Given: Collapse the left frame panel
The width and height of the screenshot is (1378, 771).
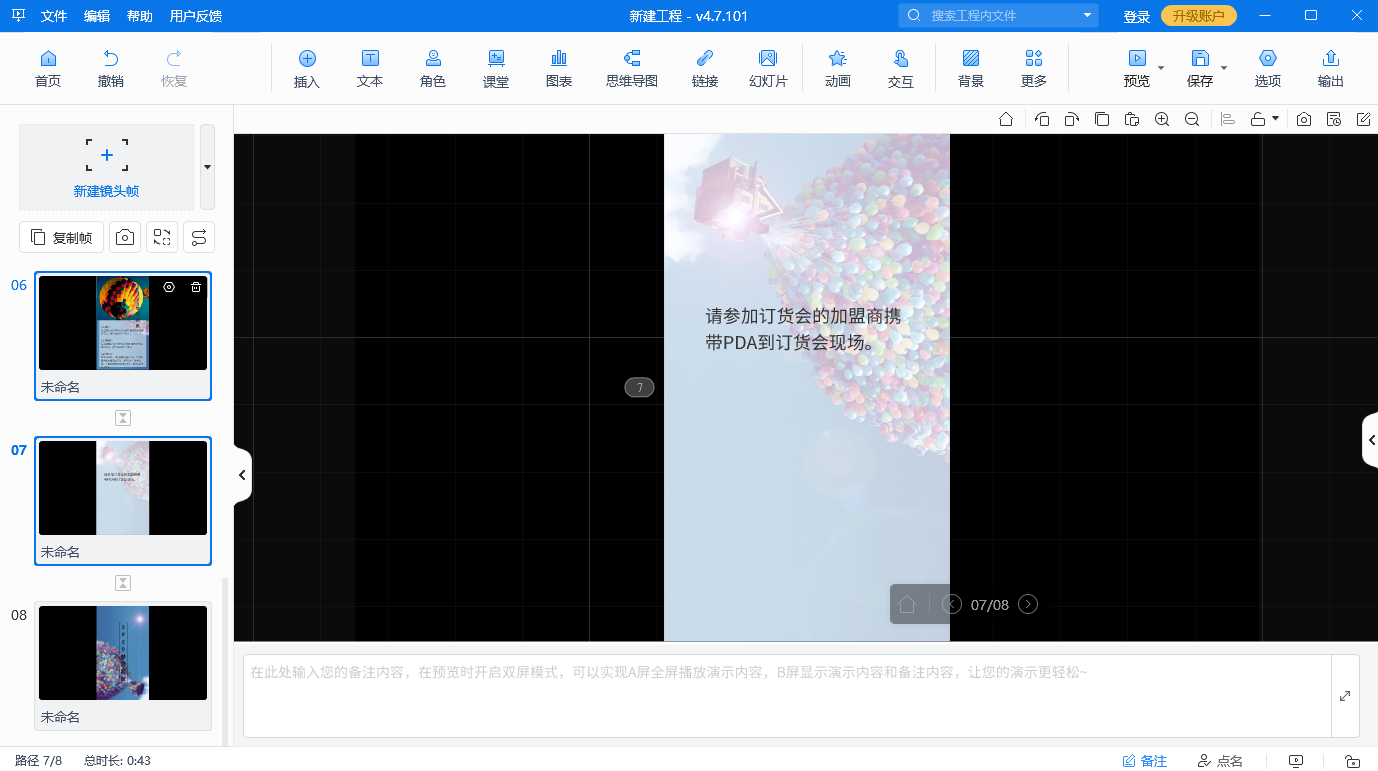Looking at the screenshot, I should tap(242, 475).
